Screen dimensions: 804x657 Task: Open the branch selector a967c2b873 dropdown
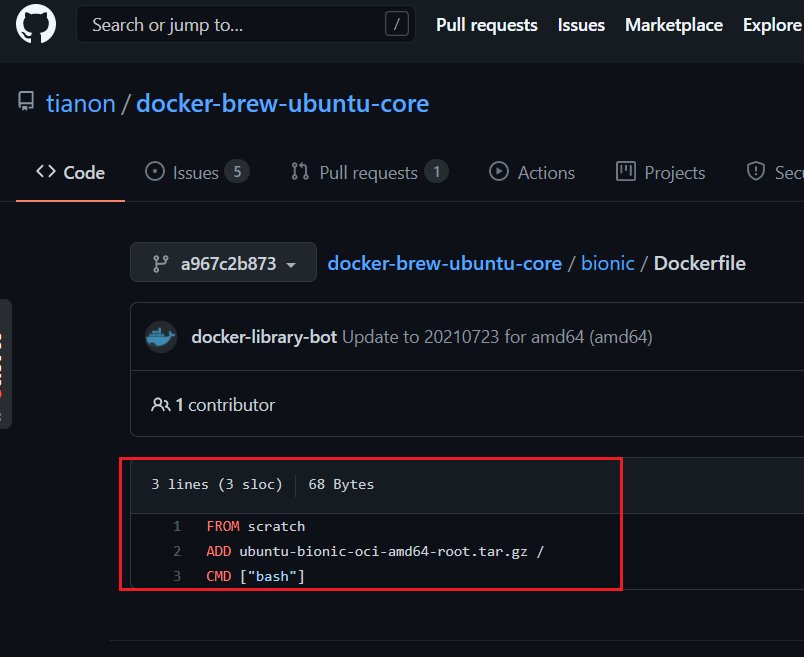click(x=223, y=264)
